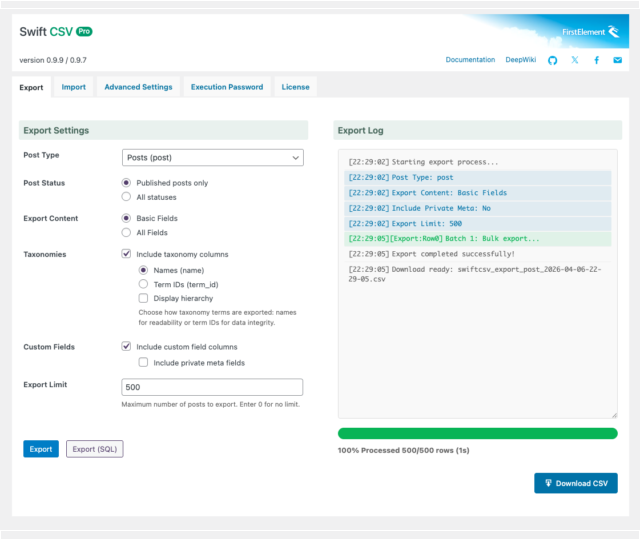Click the X (Twitter) icon
The height and width of the screenshot is (540, 640).
click(x=575, y=60)
